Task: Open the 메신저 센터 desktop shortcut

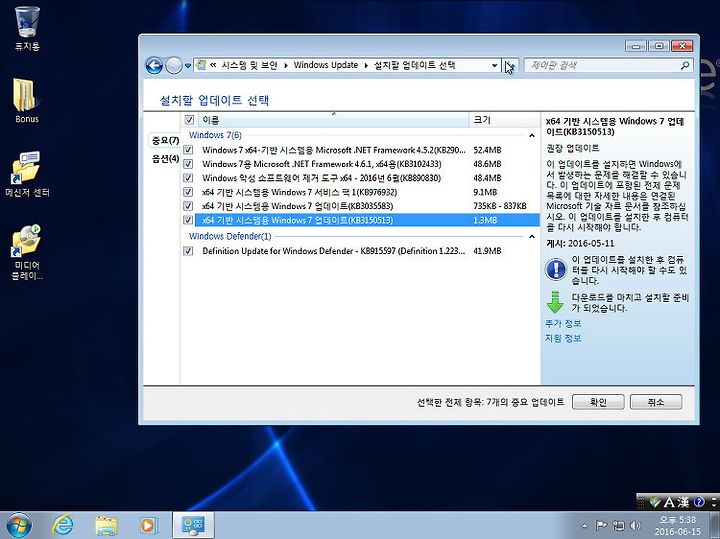Action: point(27,174)
